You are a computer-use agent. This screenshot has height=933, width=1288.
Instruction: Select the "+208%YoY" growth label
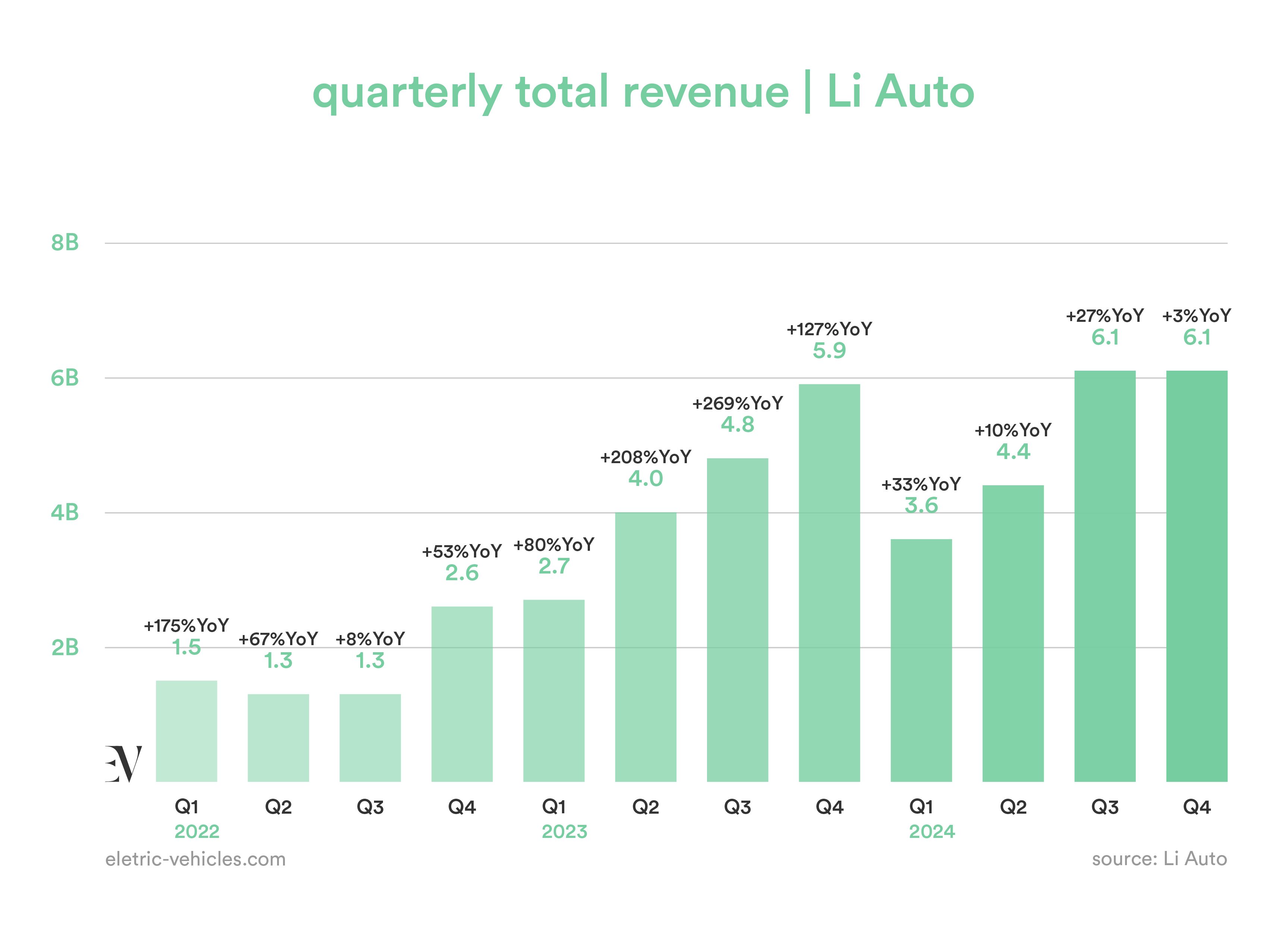click(646, 457)
